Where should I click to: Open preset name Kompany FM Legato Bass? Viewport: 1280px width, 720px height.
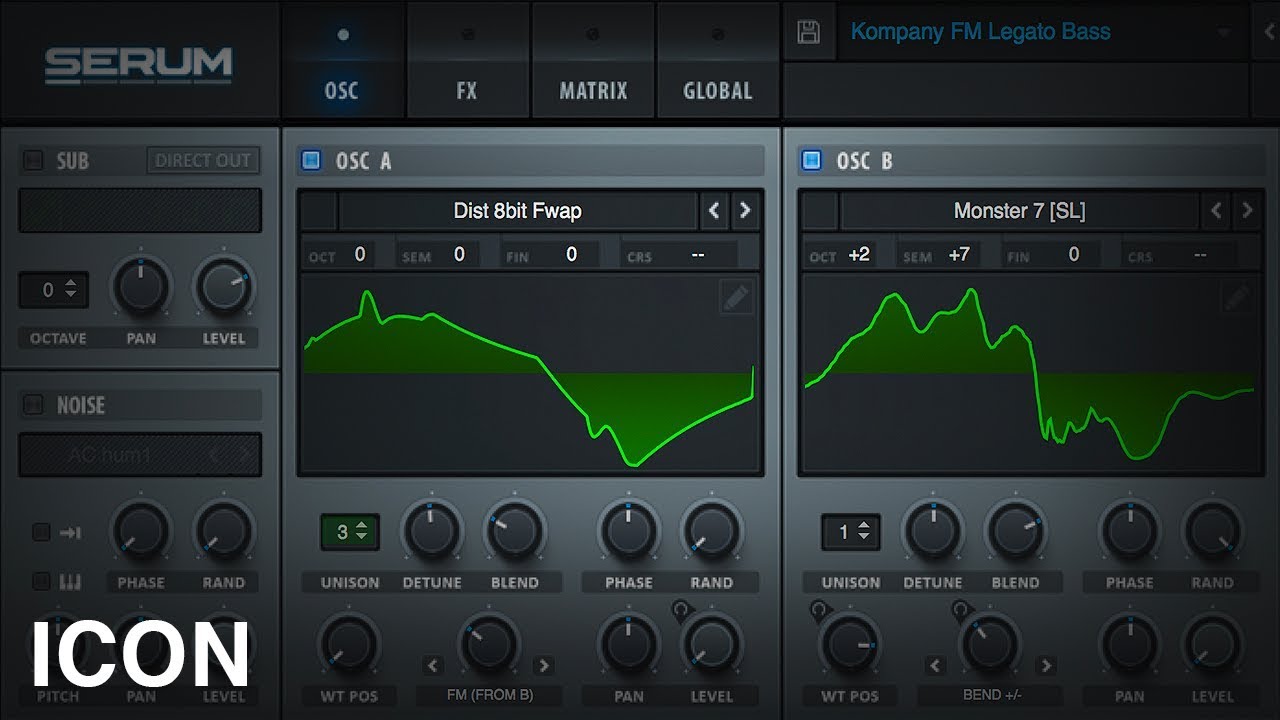click(980, 32)
